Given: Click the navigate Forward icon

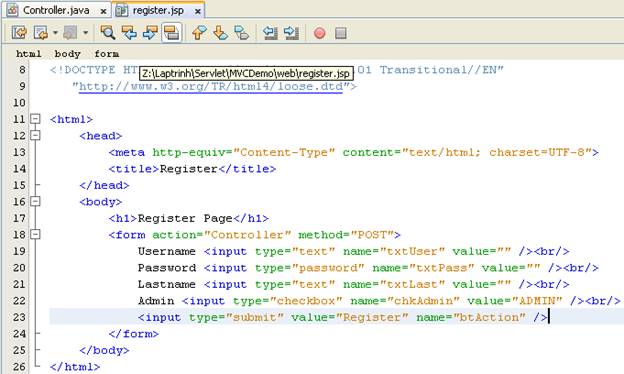Looking at the screenshot, I should pyautogui.click(x=70, y=33).
